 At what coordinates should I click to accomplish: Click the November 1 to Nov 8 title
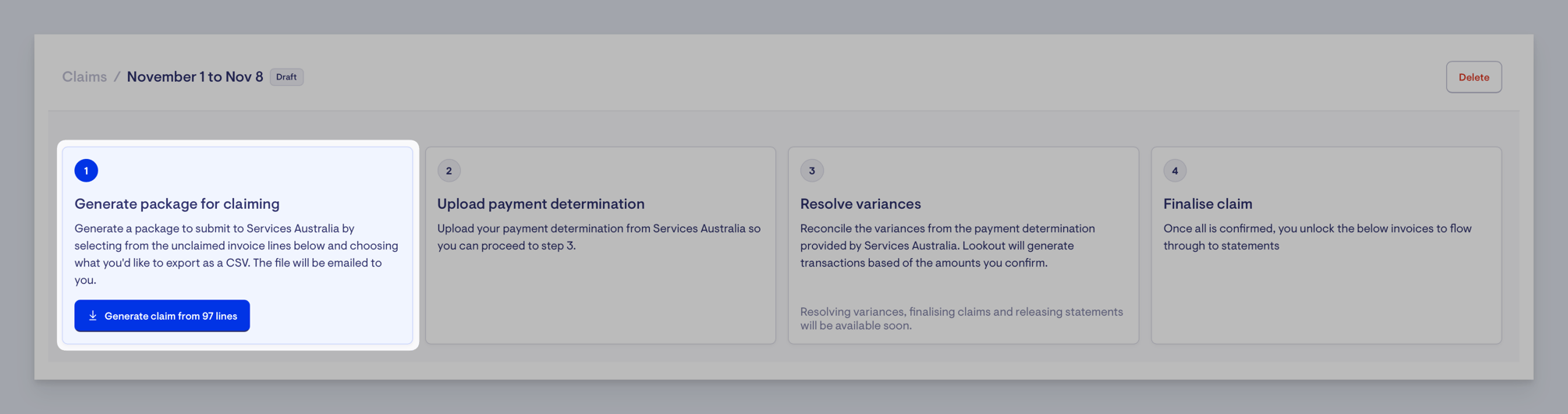(195, 76)
